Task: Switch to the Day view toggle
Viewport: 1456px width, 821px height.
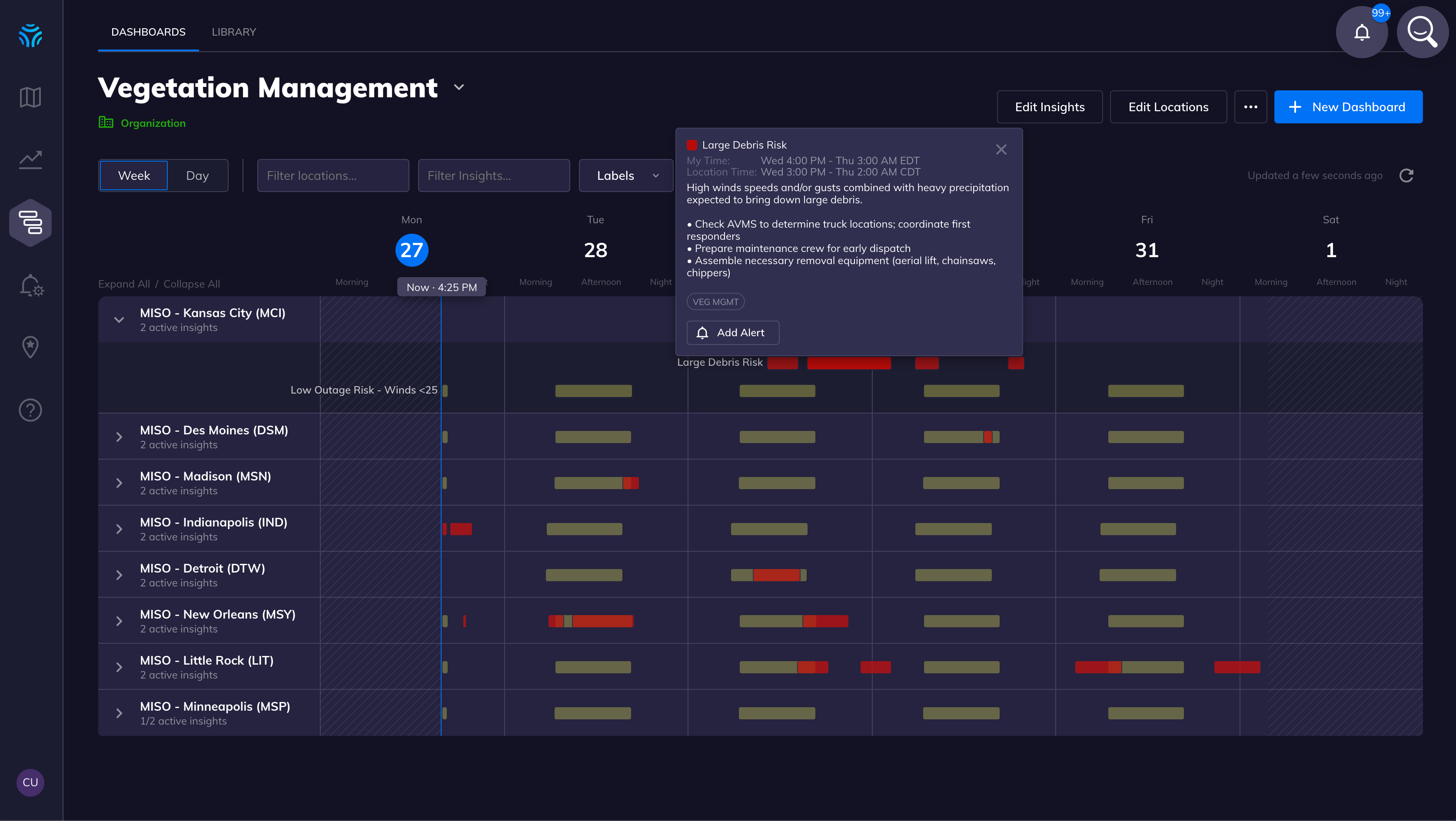Action: coord(197,176)
